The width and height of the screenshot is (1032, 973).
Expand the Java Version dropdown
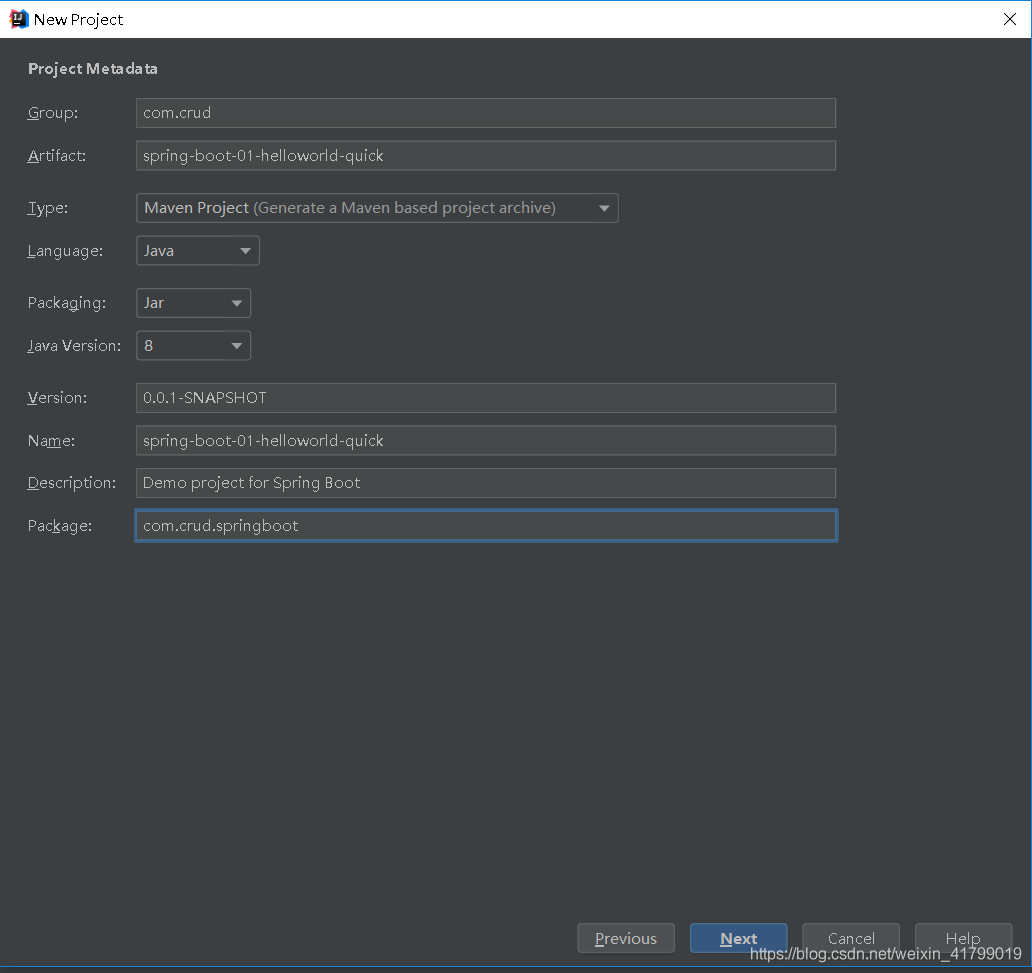194,346
